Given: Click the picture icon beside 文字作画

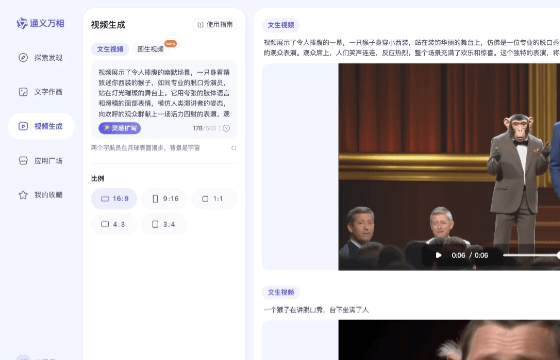Looking at the screenshot, I should (23, 92).
